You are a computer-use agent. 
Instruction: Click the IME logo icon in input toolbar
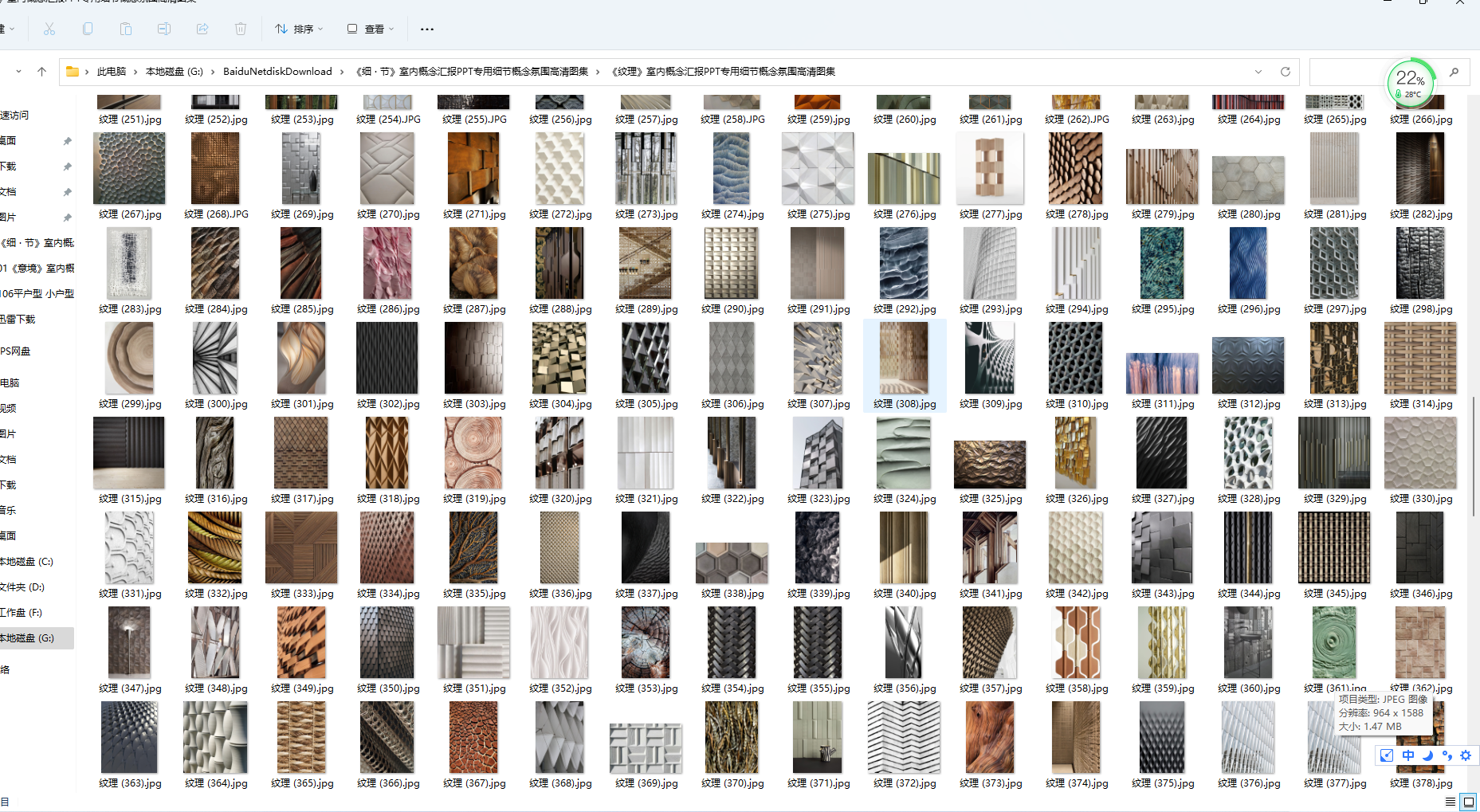click(x=1387, y=755)
